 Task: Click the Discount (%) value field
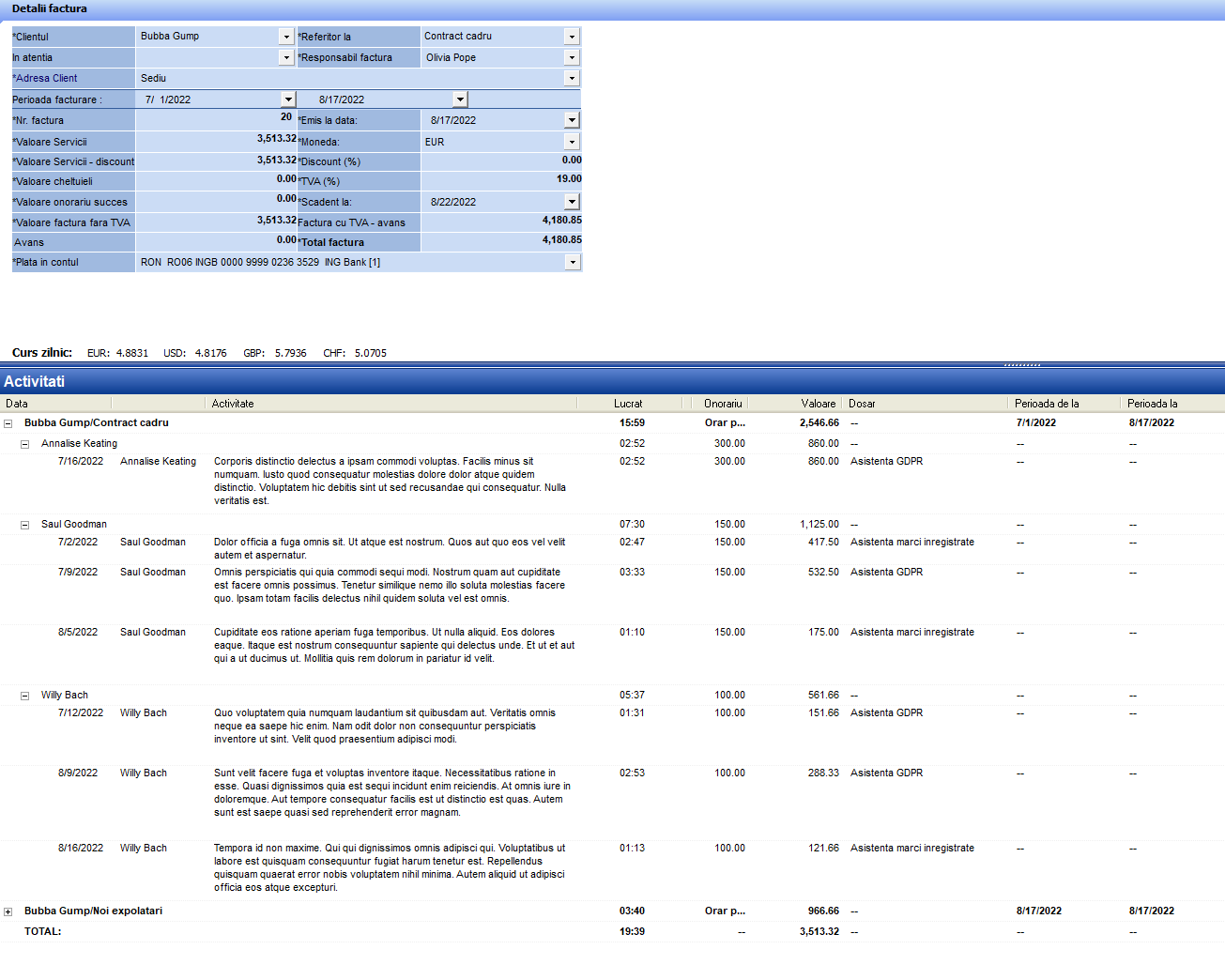(501, 161)
